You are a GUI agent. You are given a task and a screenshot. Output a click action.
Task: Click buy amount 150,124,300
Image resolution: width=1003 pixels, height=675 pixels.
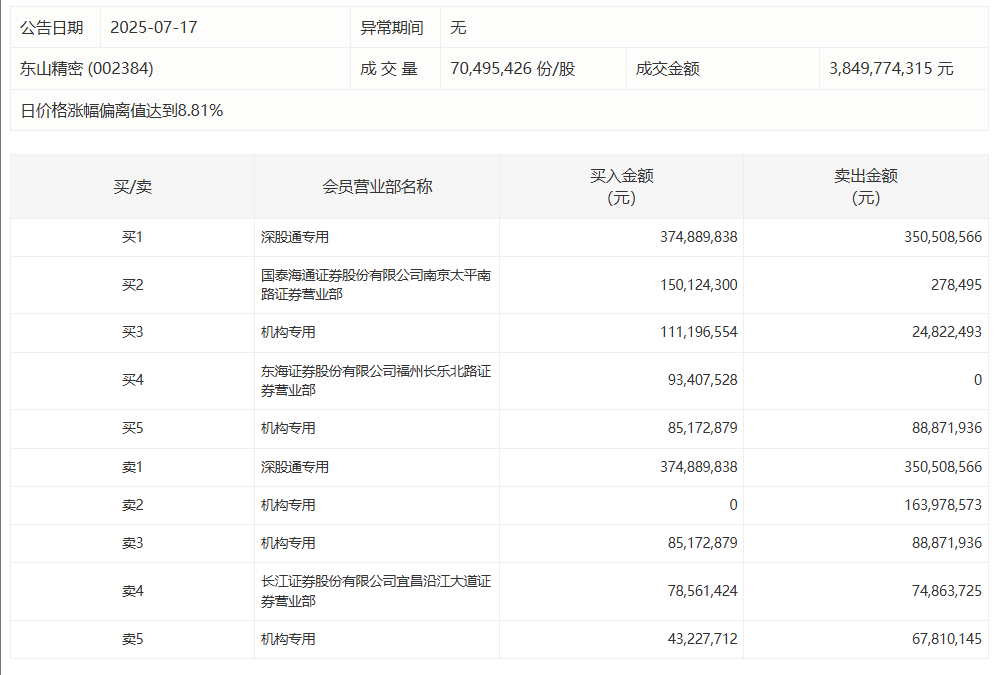(699, 285)
